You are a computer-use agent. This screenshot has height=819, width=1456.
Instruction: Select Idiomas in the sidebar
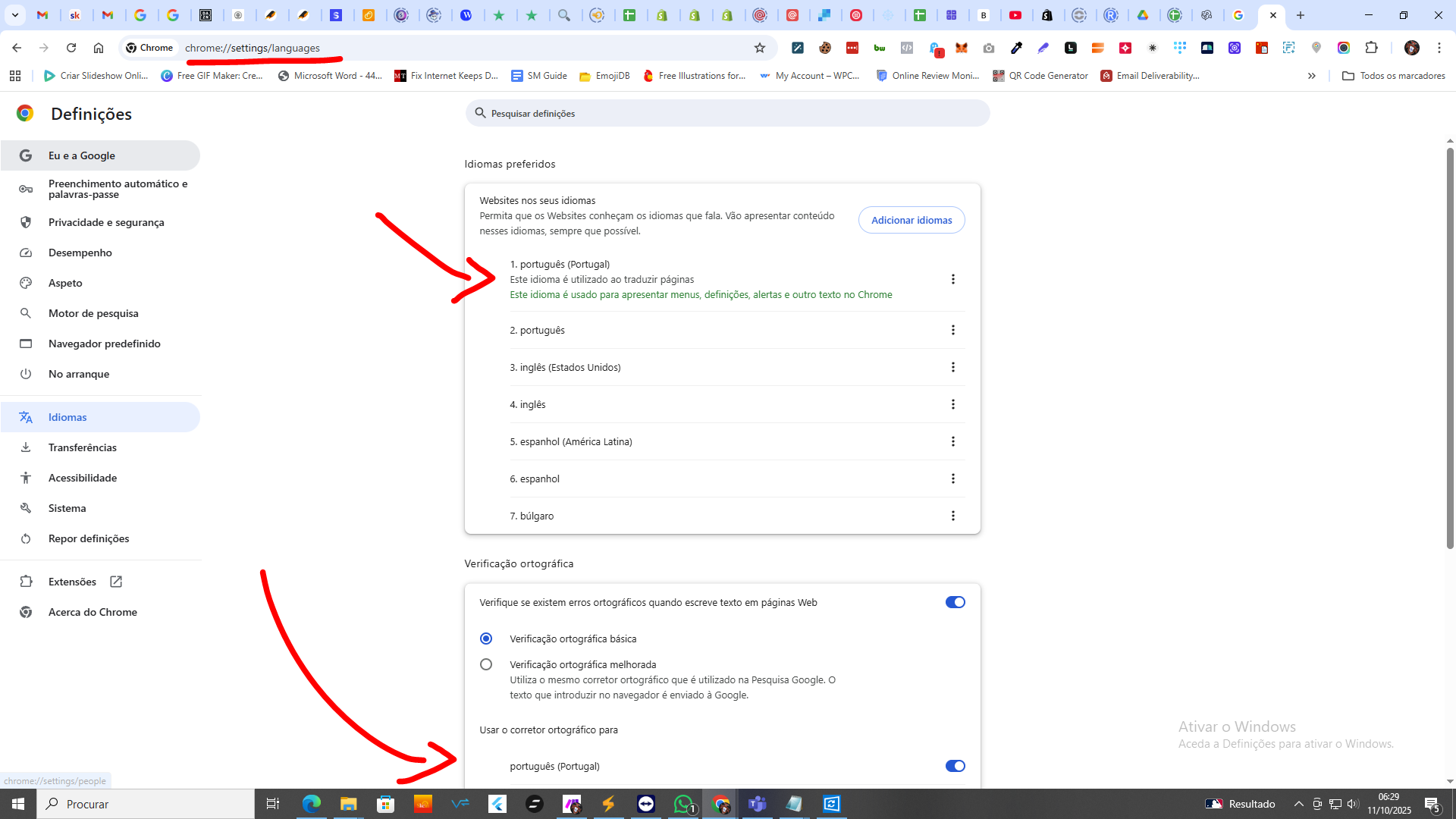click(100, 417)
